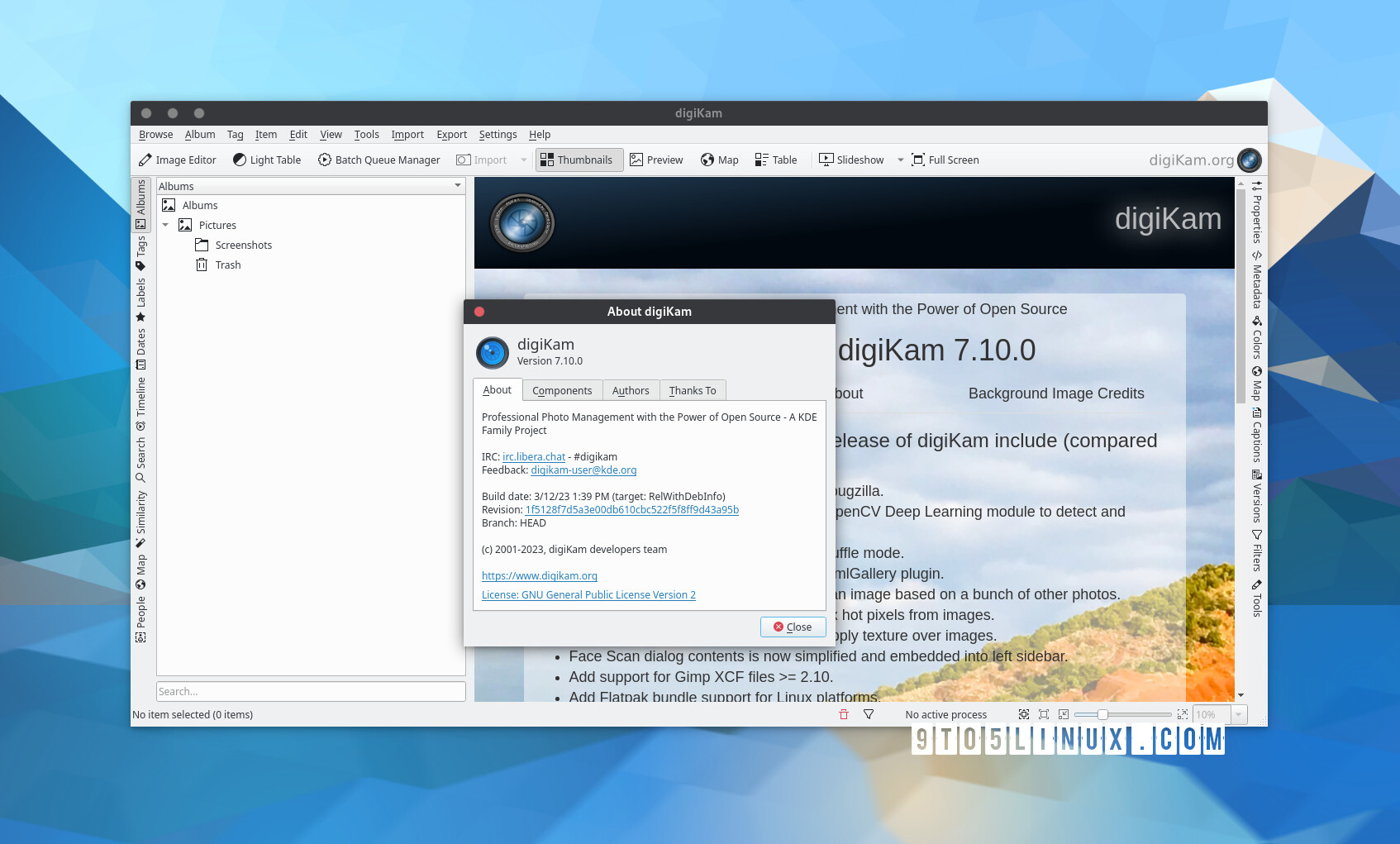1400x844 pixels.
Task: Click the filter funnel icon in status bar
Action: (x=869, y=714)
